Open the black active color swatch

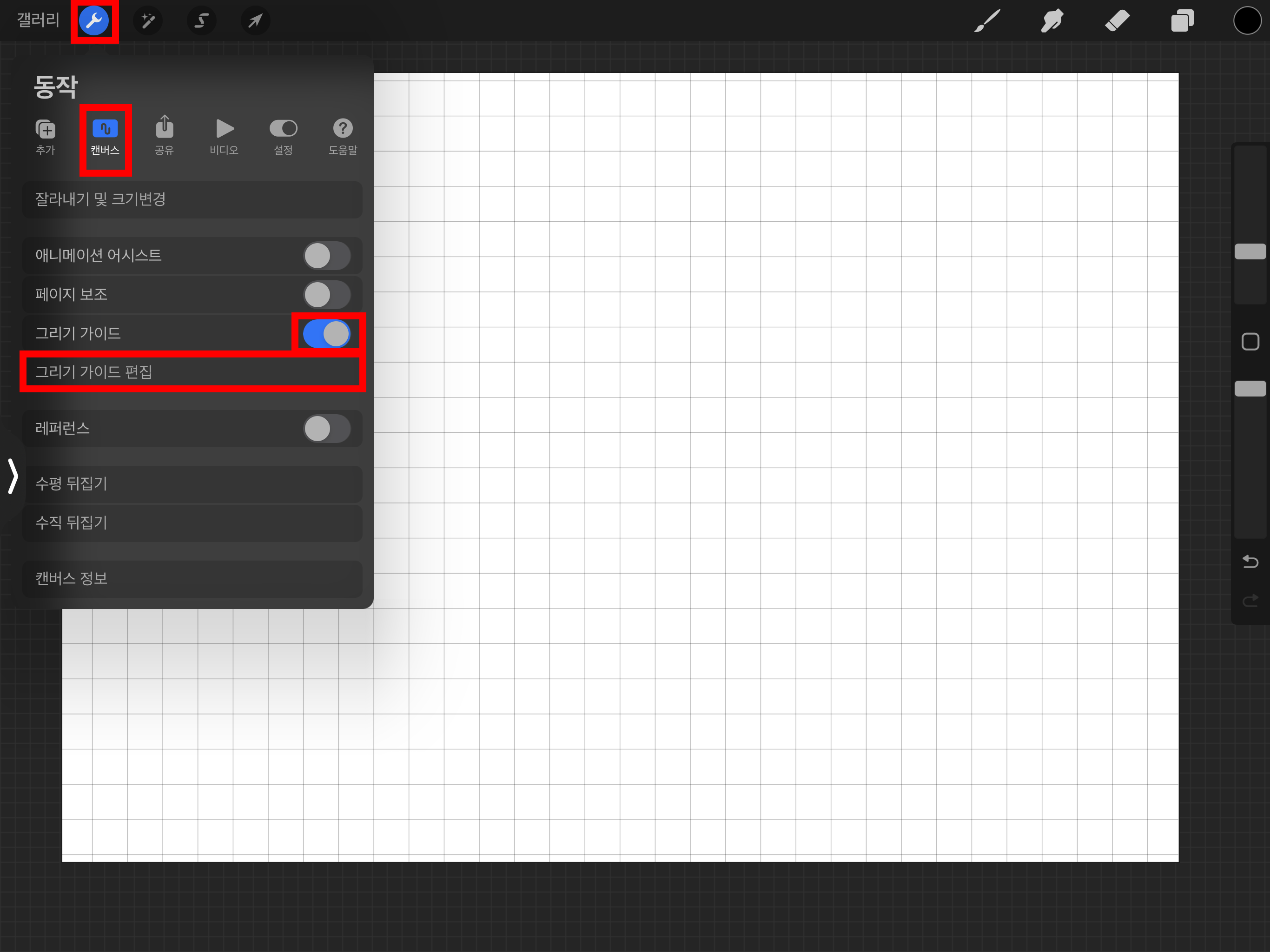pyautogui.click(x=1247, y=20)
